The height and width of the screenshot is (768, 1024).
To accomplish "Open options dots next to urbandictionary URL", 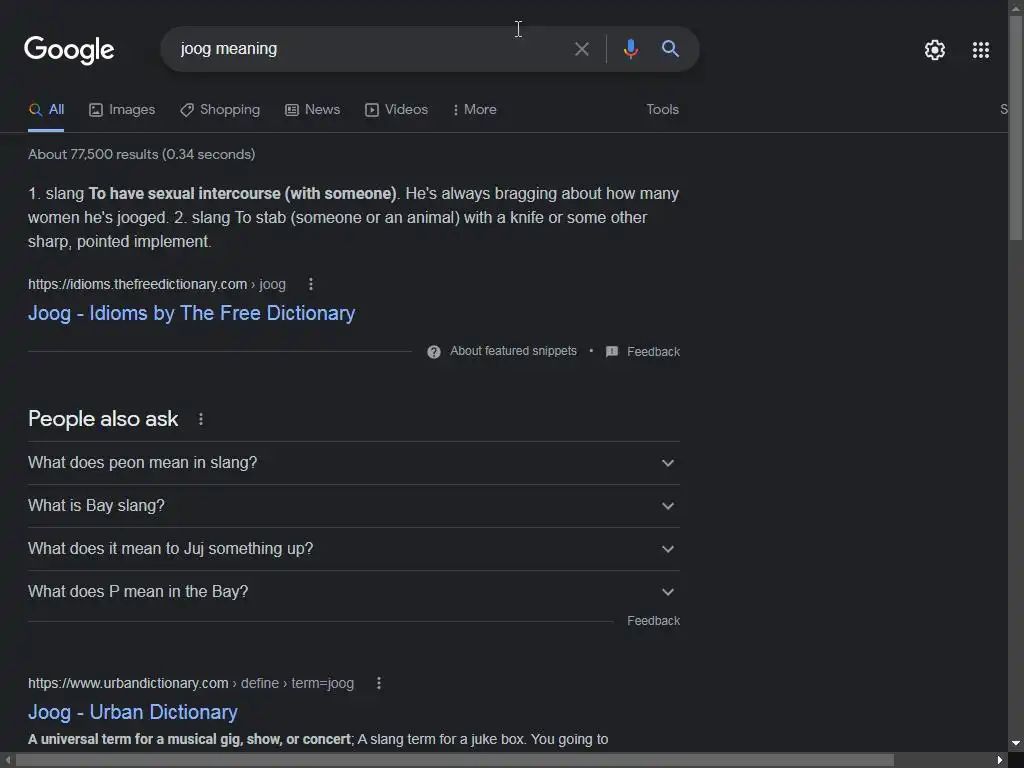I will pyautogui.click(x=379, y=683).
